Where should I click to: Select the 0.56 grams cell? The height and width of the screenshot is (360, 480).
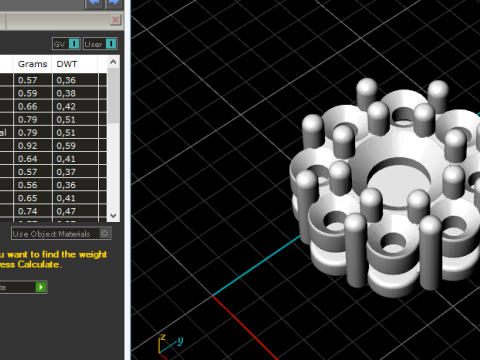click(33, 185)
